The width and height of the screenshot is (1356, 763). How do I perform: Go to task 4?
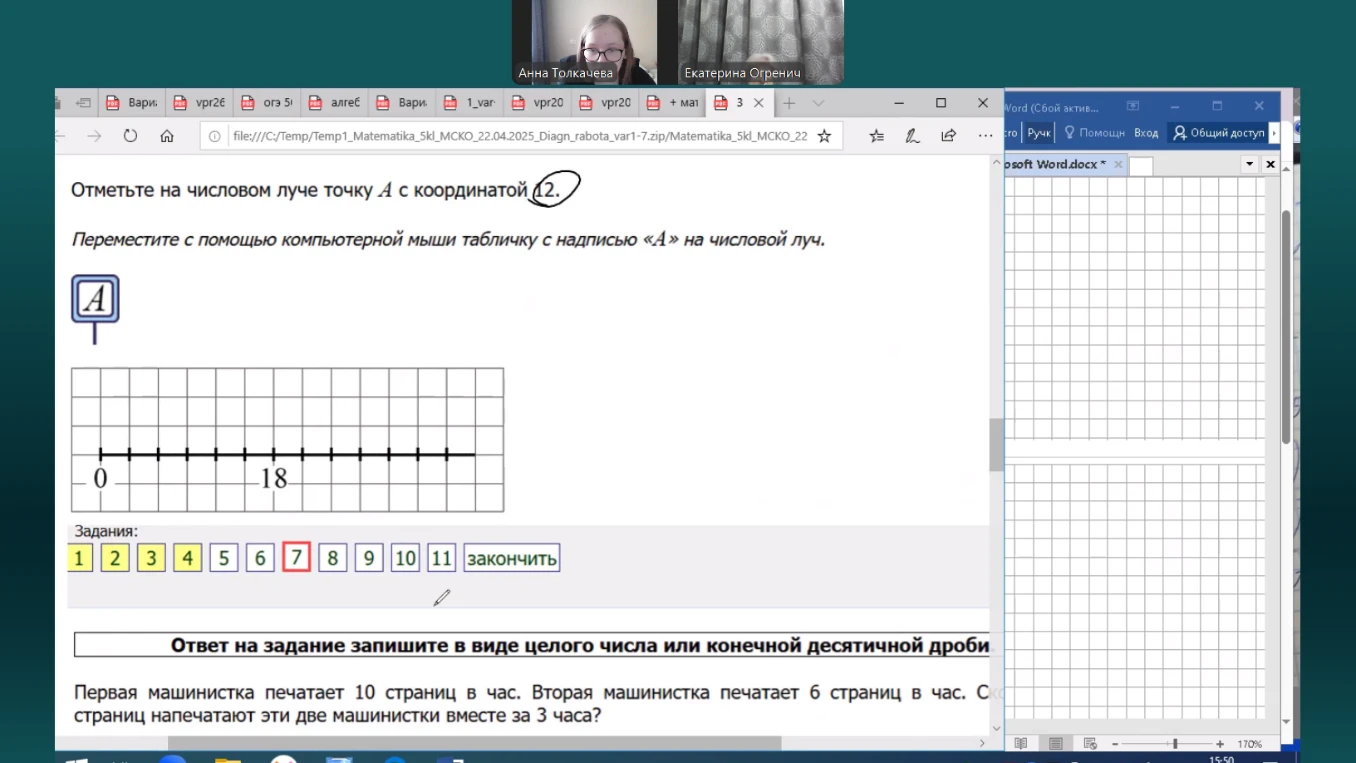tap(187, 558)
